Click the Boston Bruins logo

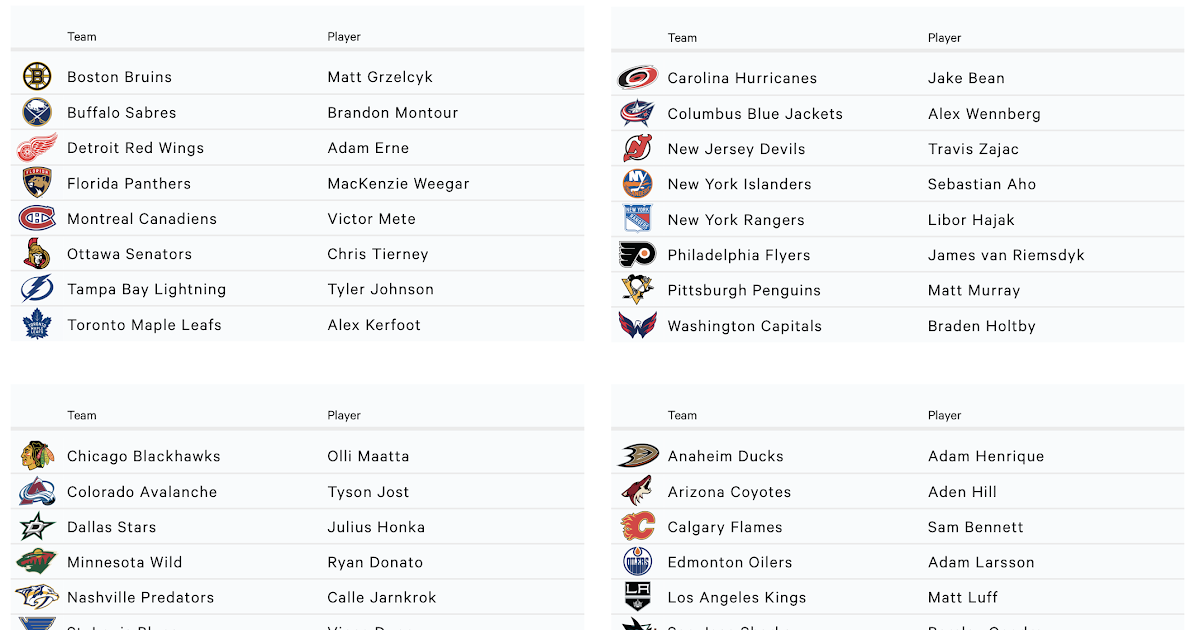pos(37,77)
